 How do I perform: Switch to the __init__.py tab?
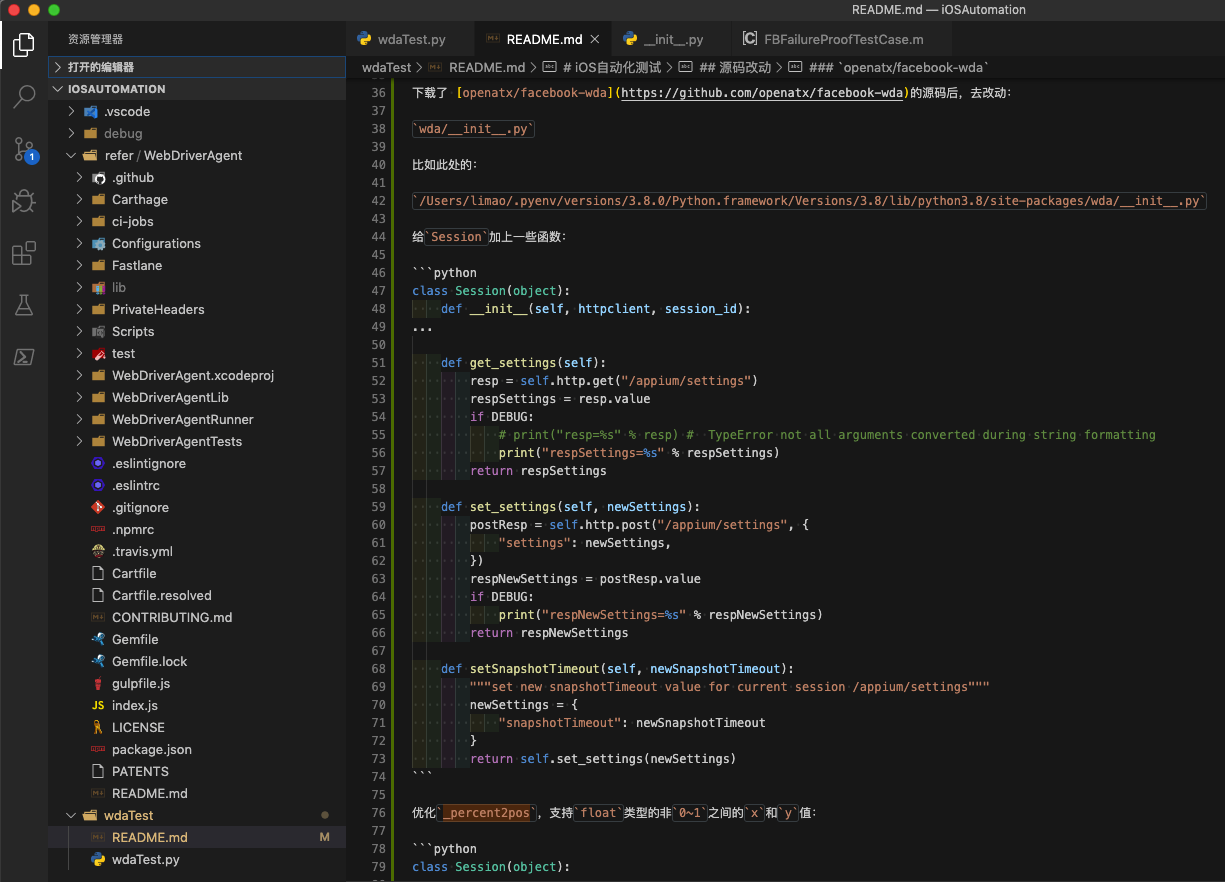(671, 39)
